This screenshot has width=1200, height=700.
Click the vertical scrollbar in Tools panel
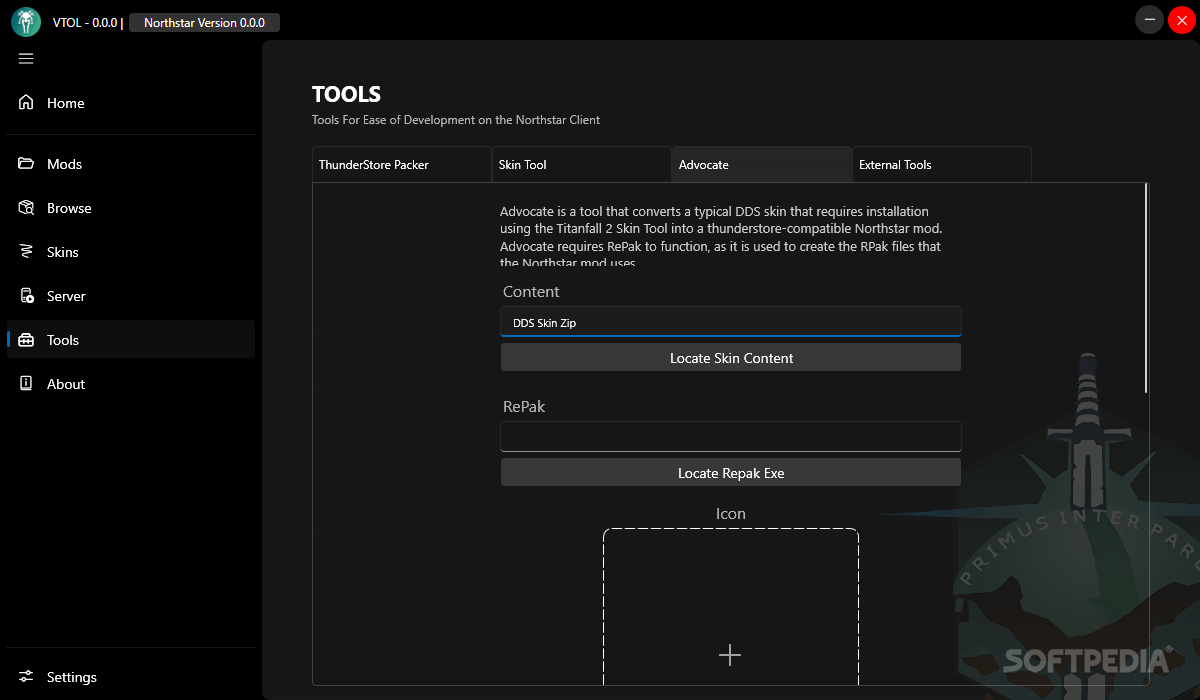coord(1147,288)
